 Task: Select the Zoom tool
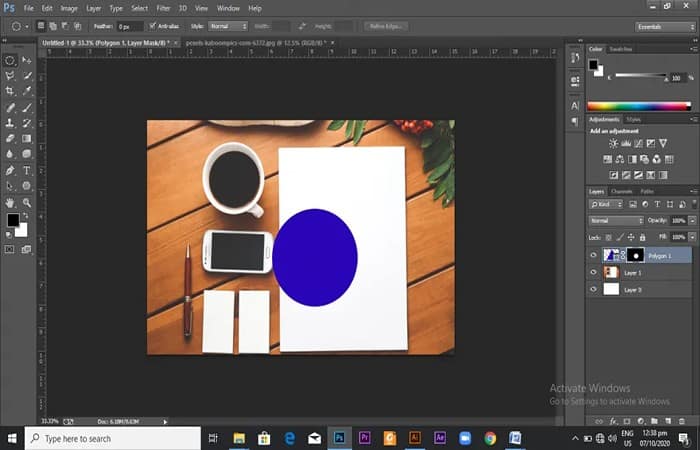click(x=27, y=203)
